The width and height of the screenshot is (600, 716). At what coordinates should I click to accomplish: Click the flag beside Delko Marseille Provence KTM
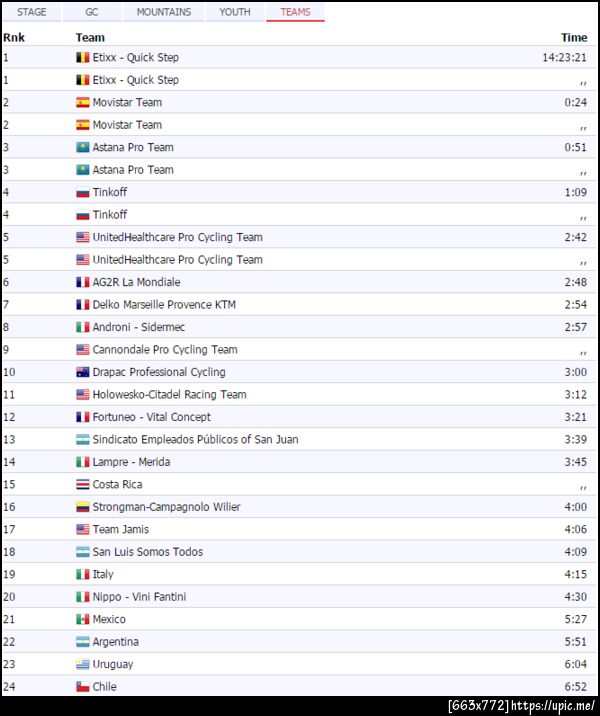tap(83, 305)
